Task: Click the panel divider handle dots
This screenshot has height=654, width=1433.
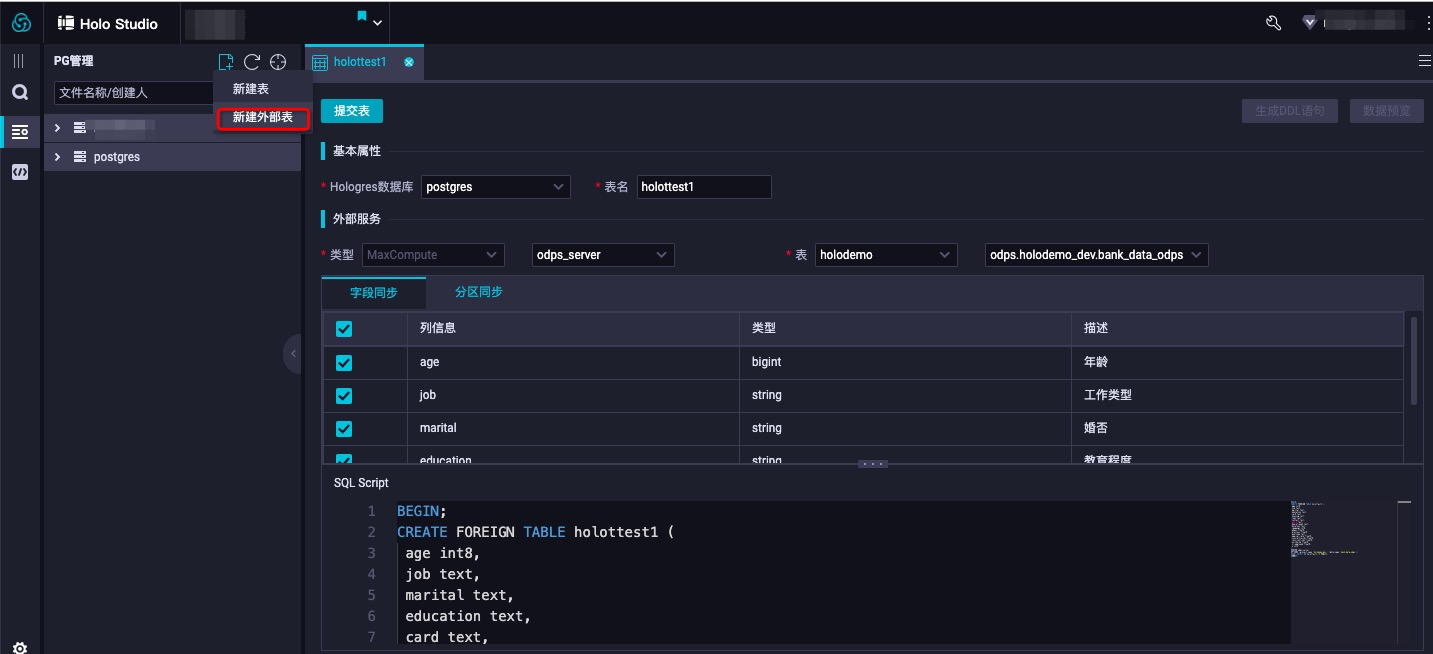Action: (873, 464)
